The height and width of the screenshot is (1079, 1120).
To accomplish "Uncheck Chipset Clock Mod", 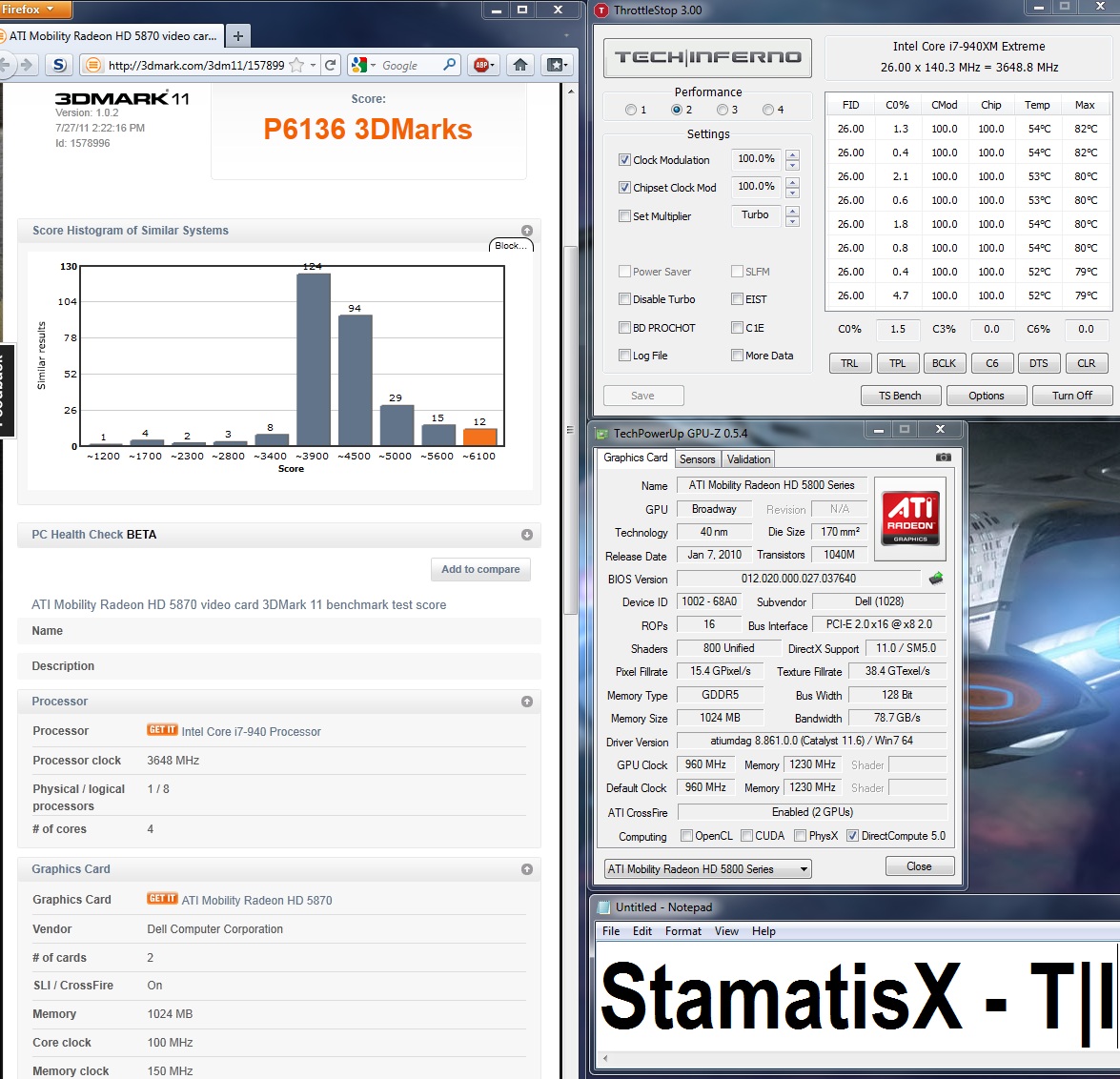I will click(x=625, y=188).
